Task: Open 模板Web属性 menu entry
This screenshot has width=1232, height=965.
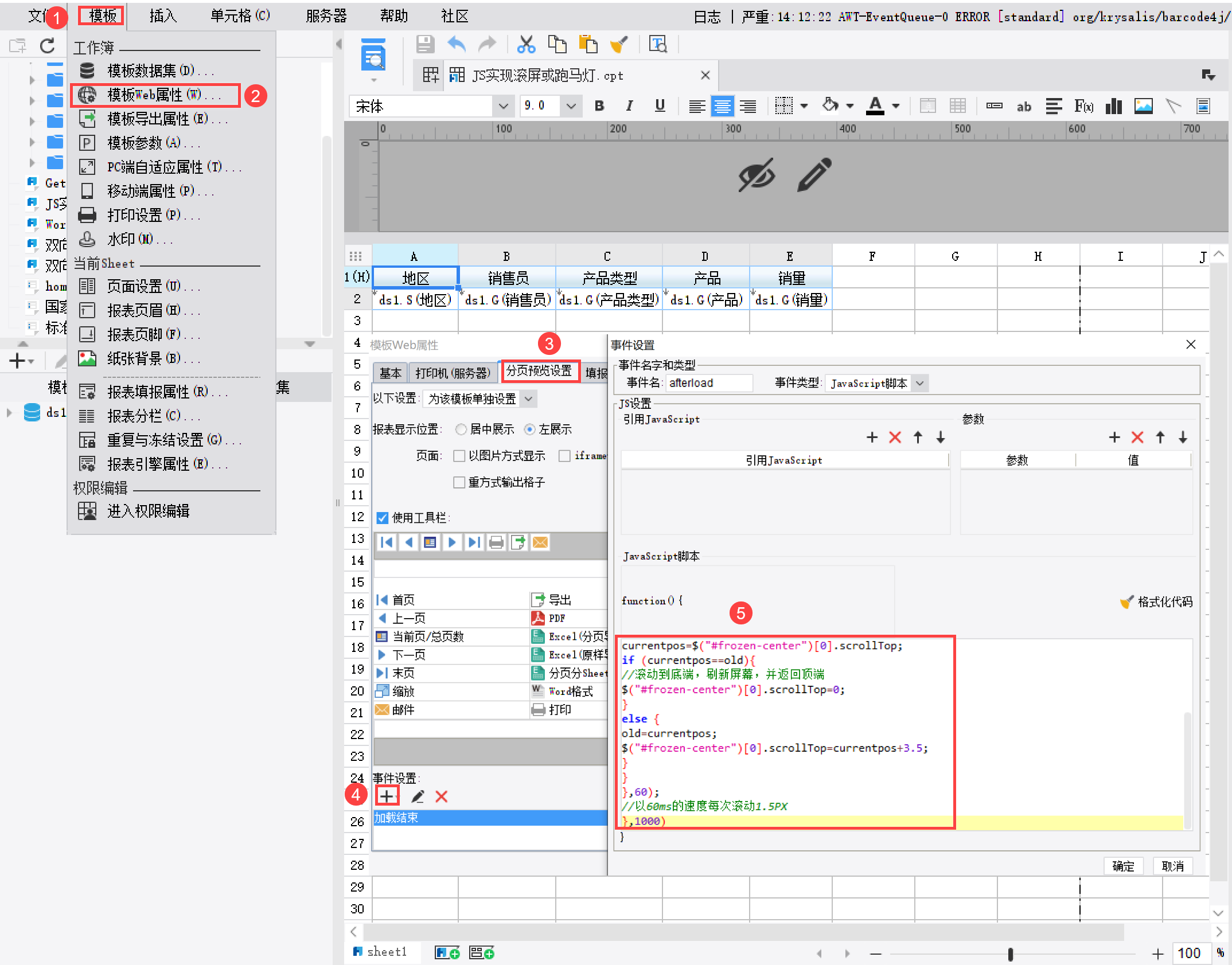Action: click(155, 95)
